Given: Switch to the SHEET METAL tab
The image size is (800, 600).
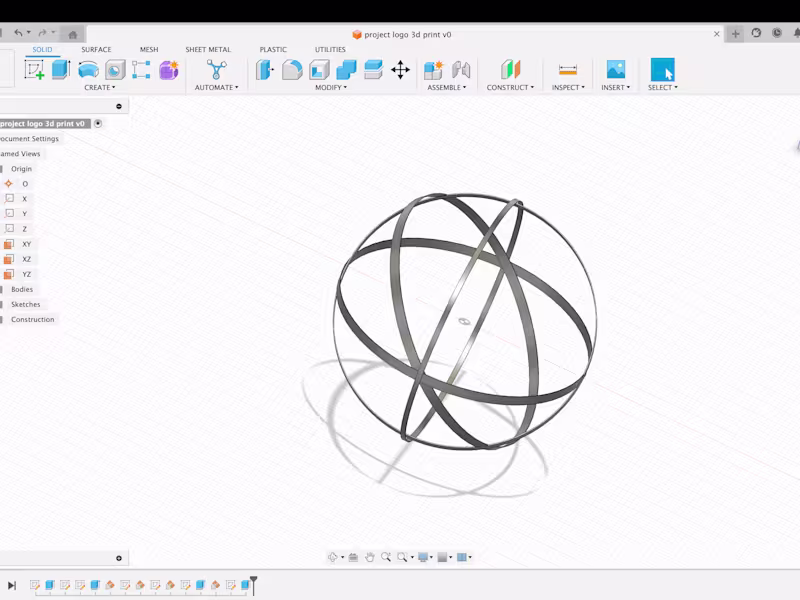Looking at the screenshot, I should [208, 49].
